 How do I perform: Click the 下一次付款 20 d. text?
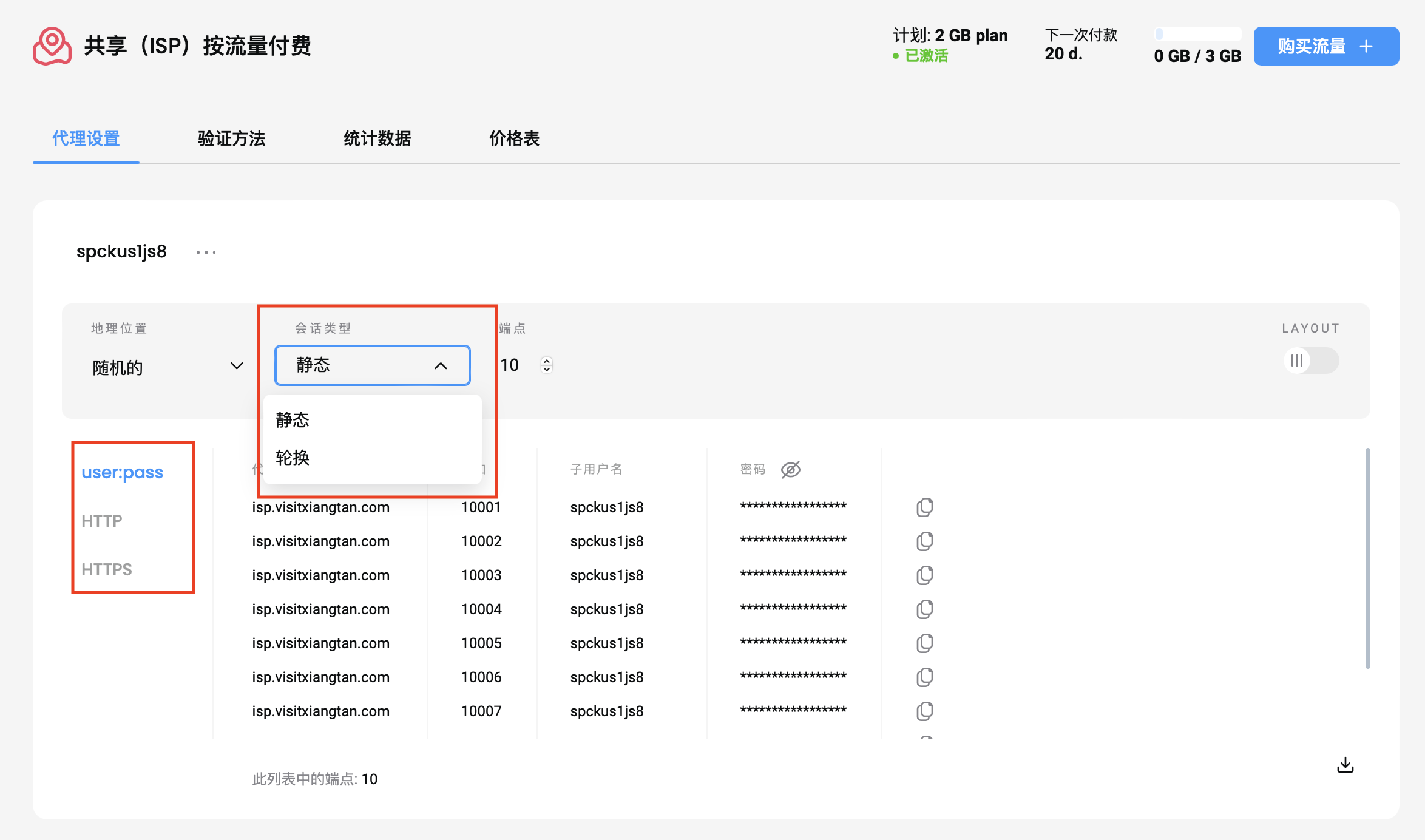click(1080, 44)
